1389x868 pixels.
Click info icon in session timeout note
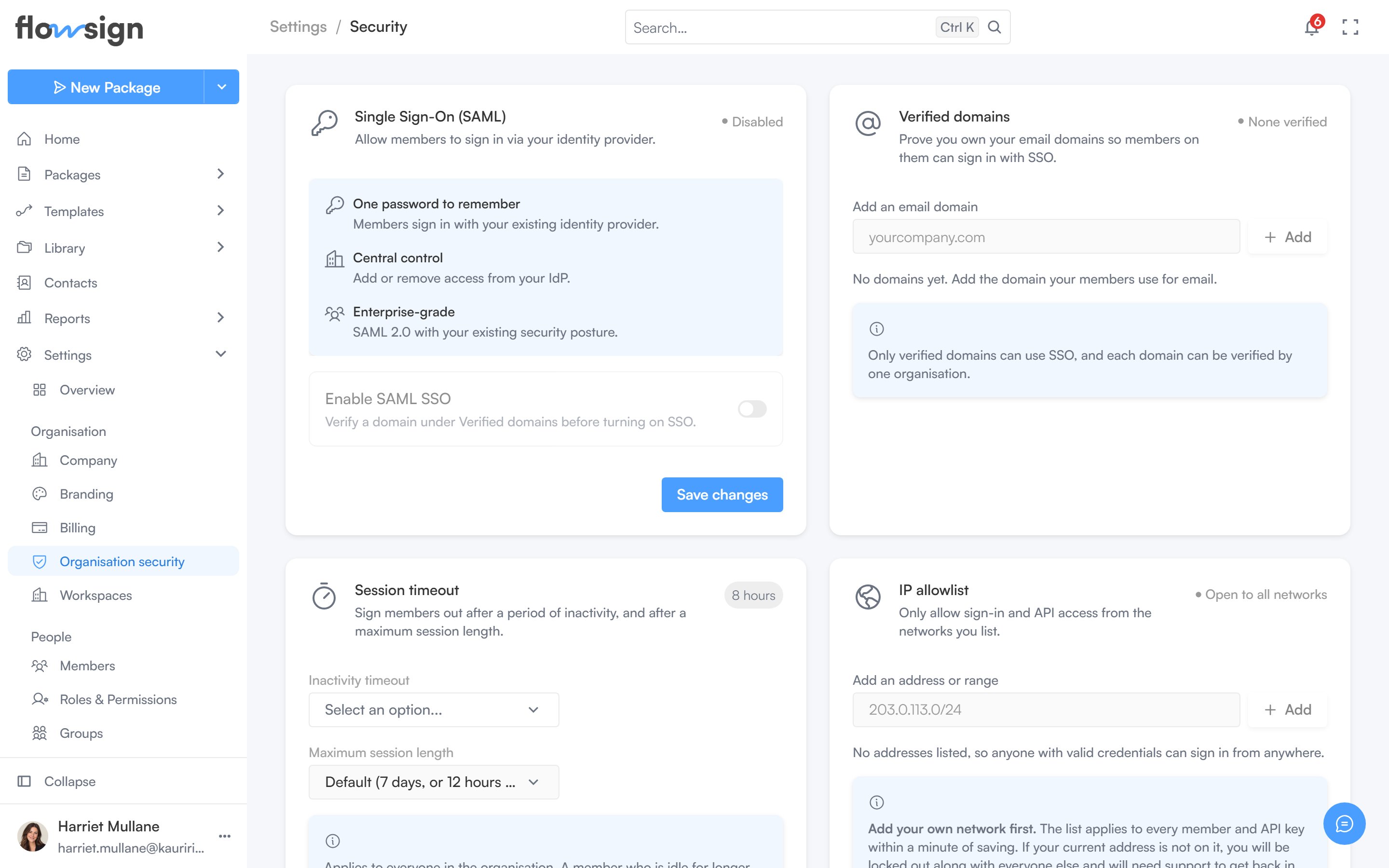pyautogui.click(x=333, y=841)
